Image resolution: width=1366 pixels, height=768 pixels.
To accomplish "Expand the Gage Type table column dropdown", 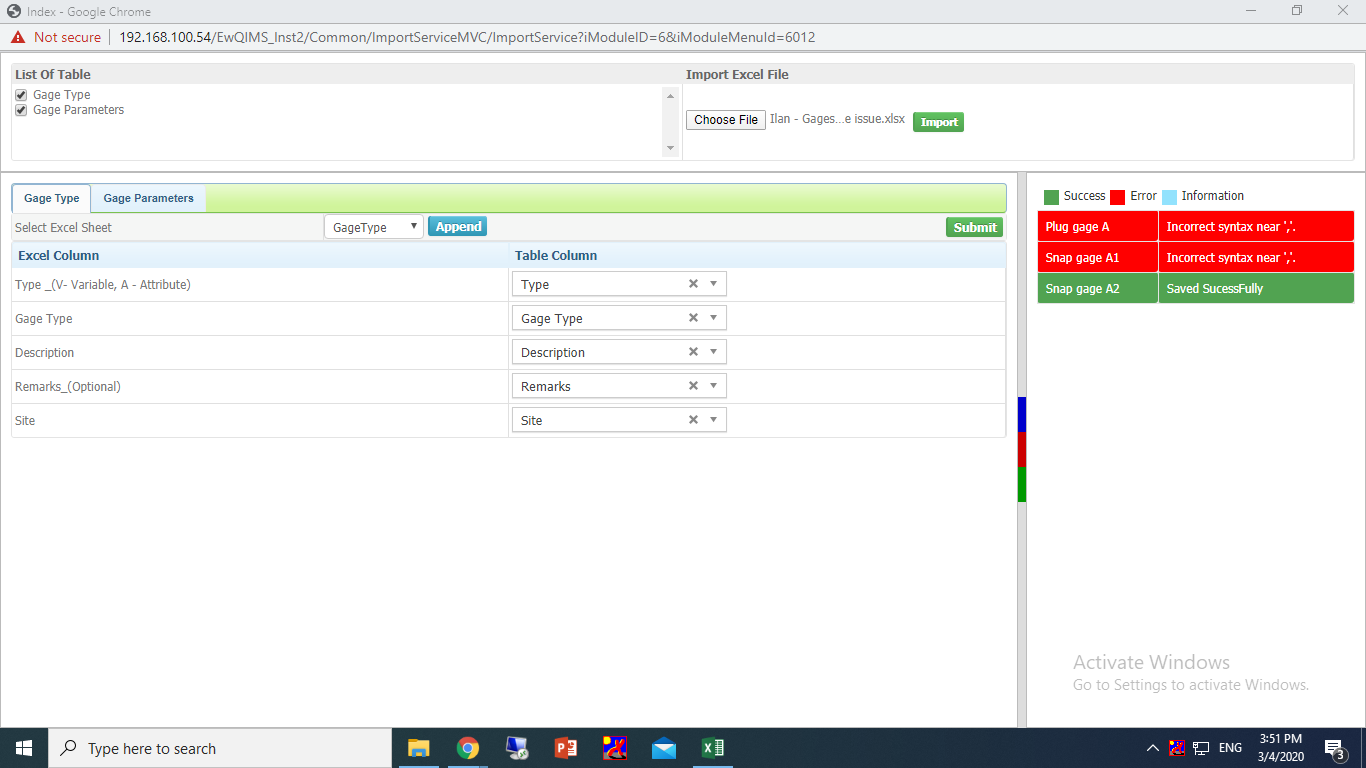I will point(713,318).
